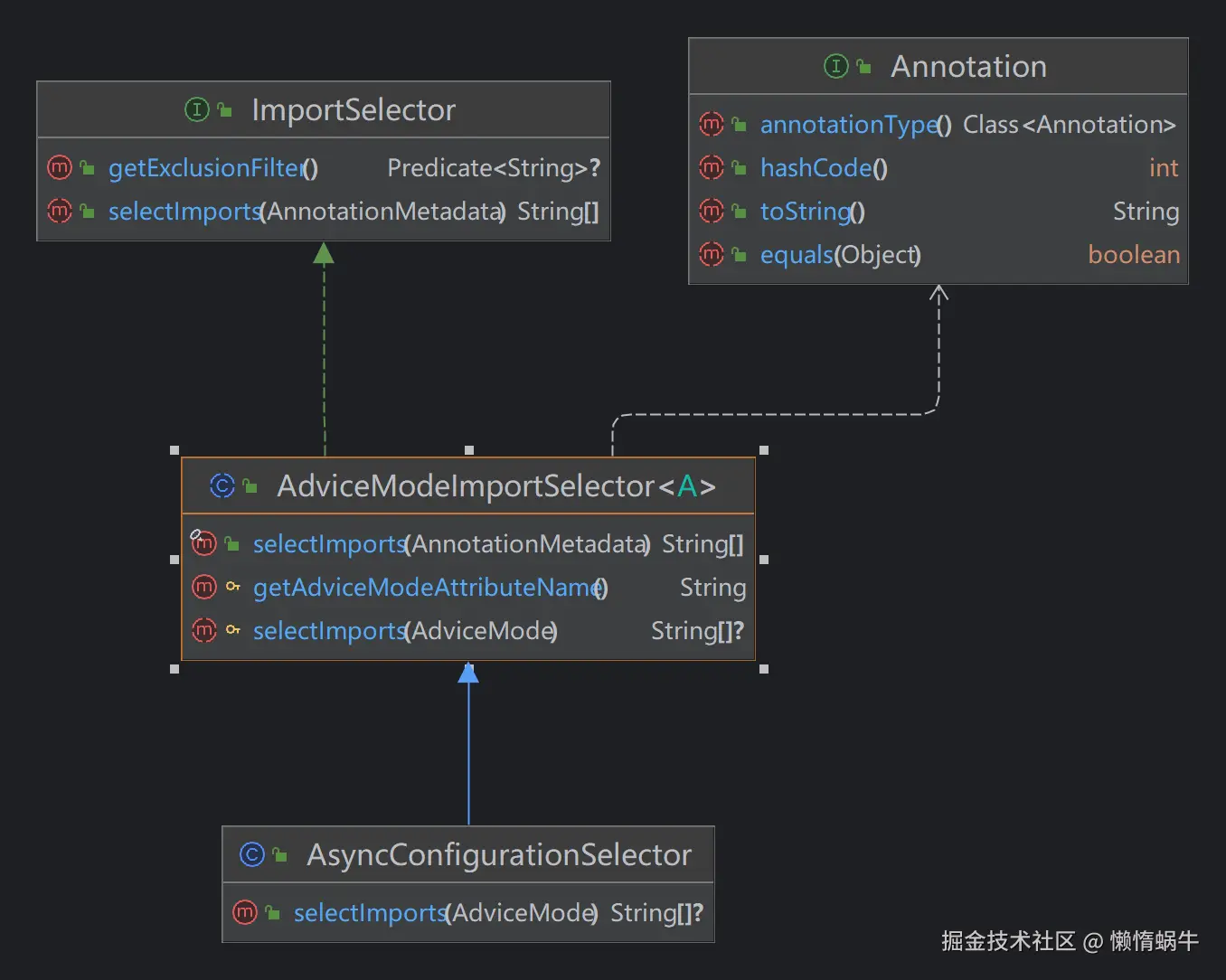
Task: Click the class icon beside AsyncConfigurationSelector
Action: pyautogui.click(x=251, y=854)
